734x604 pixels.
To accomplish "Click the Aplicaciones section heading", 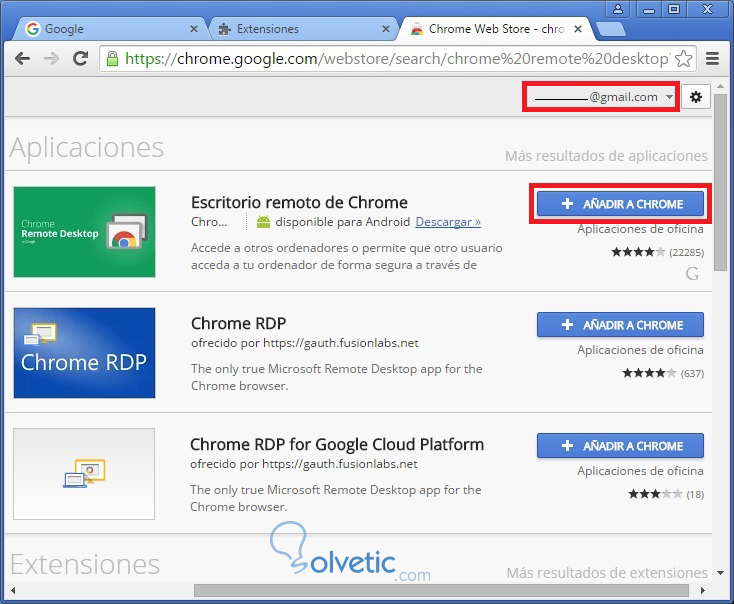I will (x=87, y=147).
